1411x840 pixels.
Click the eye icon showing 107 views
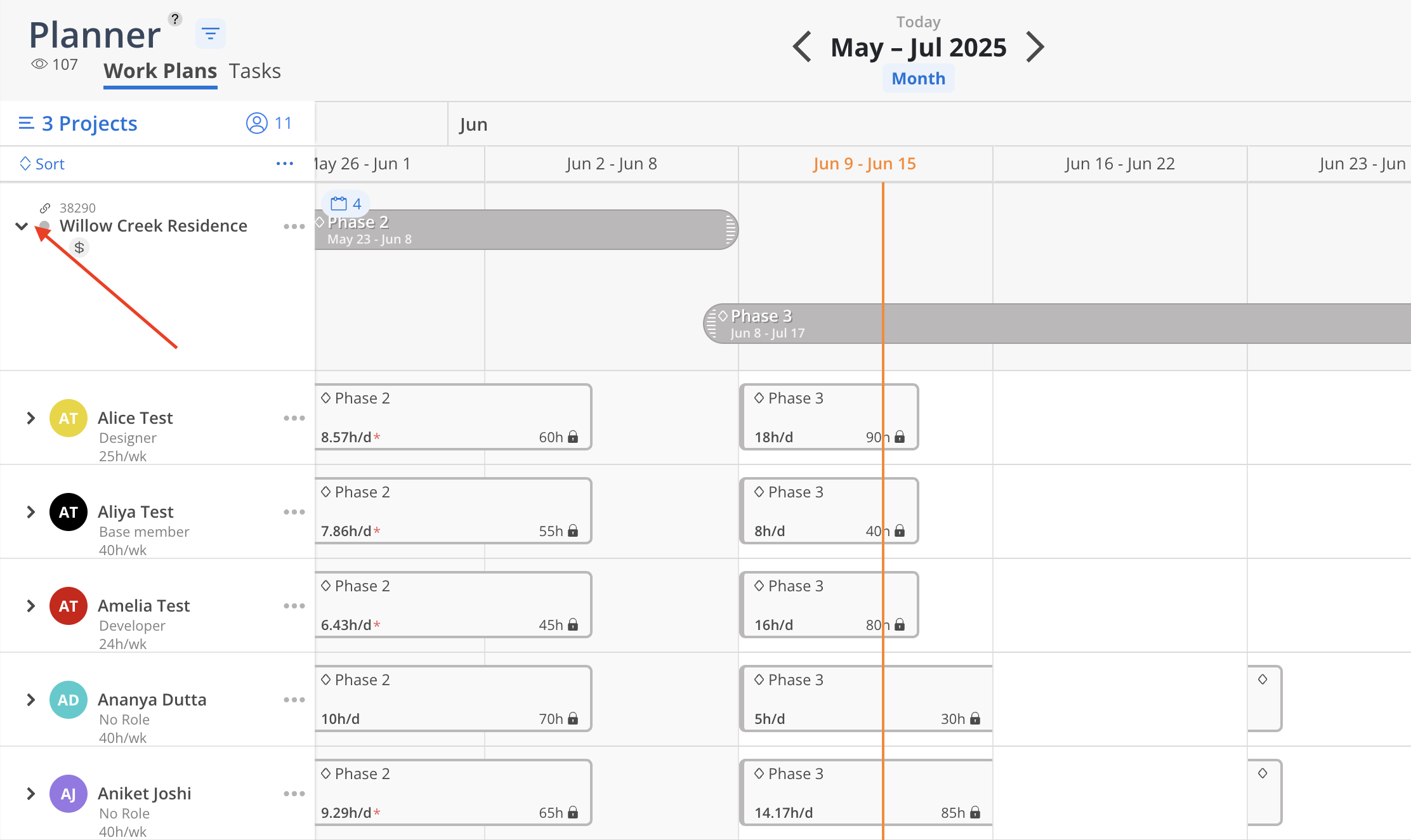coord(39,64)
